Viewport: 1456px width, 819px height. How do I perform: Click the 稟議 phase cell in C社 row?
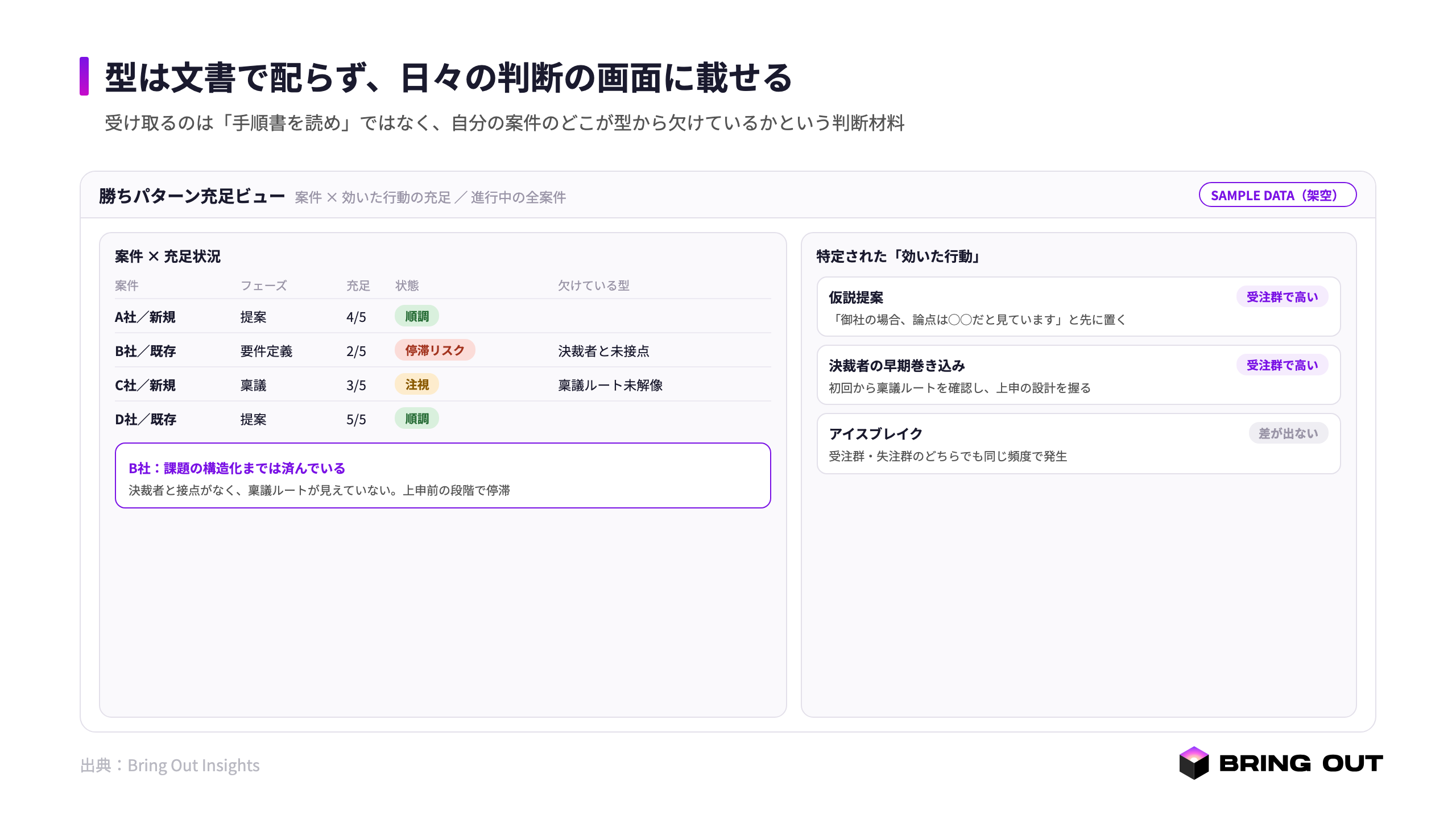click(x=253, y=385)
